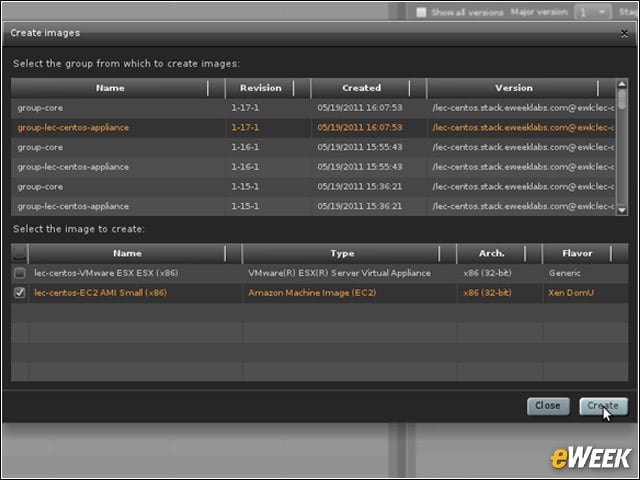This screenshot has height=480, width=640.
Task: Sort group table by Created column
Action: (361, 88)
